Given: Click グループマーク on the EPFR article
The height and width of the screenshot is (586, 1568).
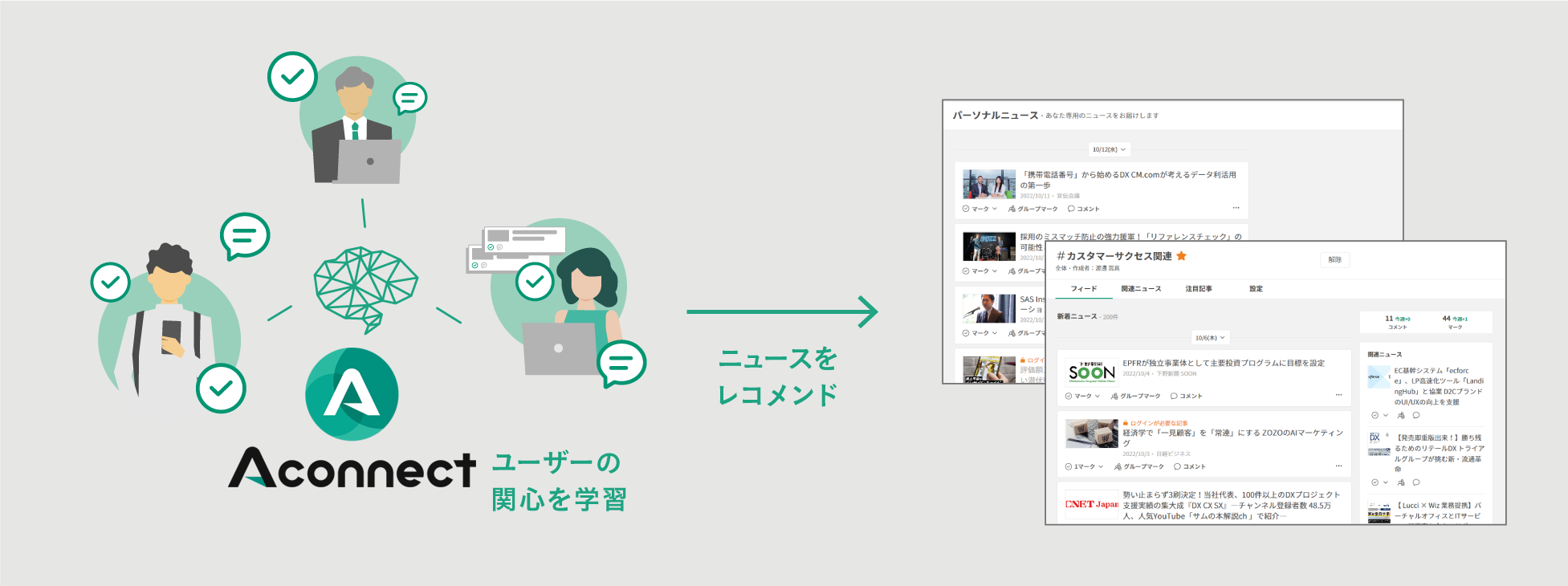Looking at the screenshot, I should coord(1136,396).
